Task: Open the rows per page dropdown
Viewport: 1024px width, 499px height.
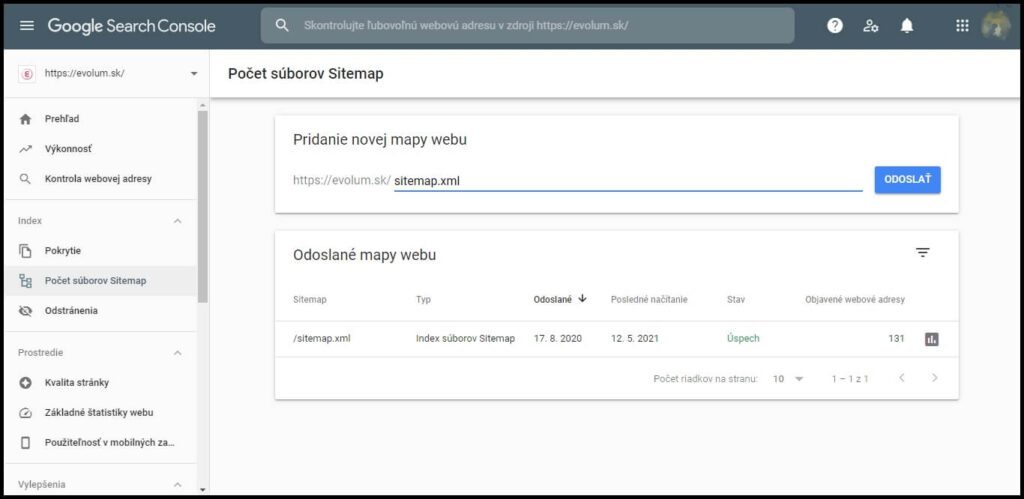Action: coord(788,378)
